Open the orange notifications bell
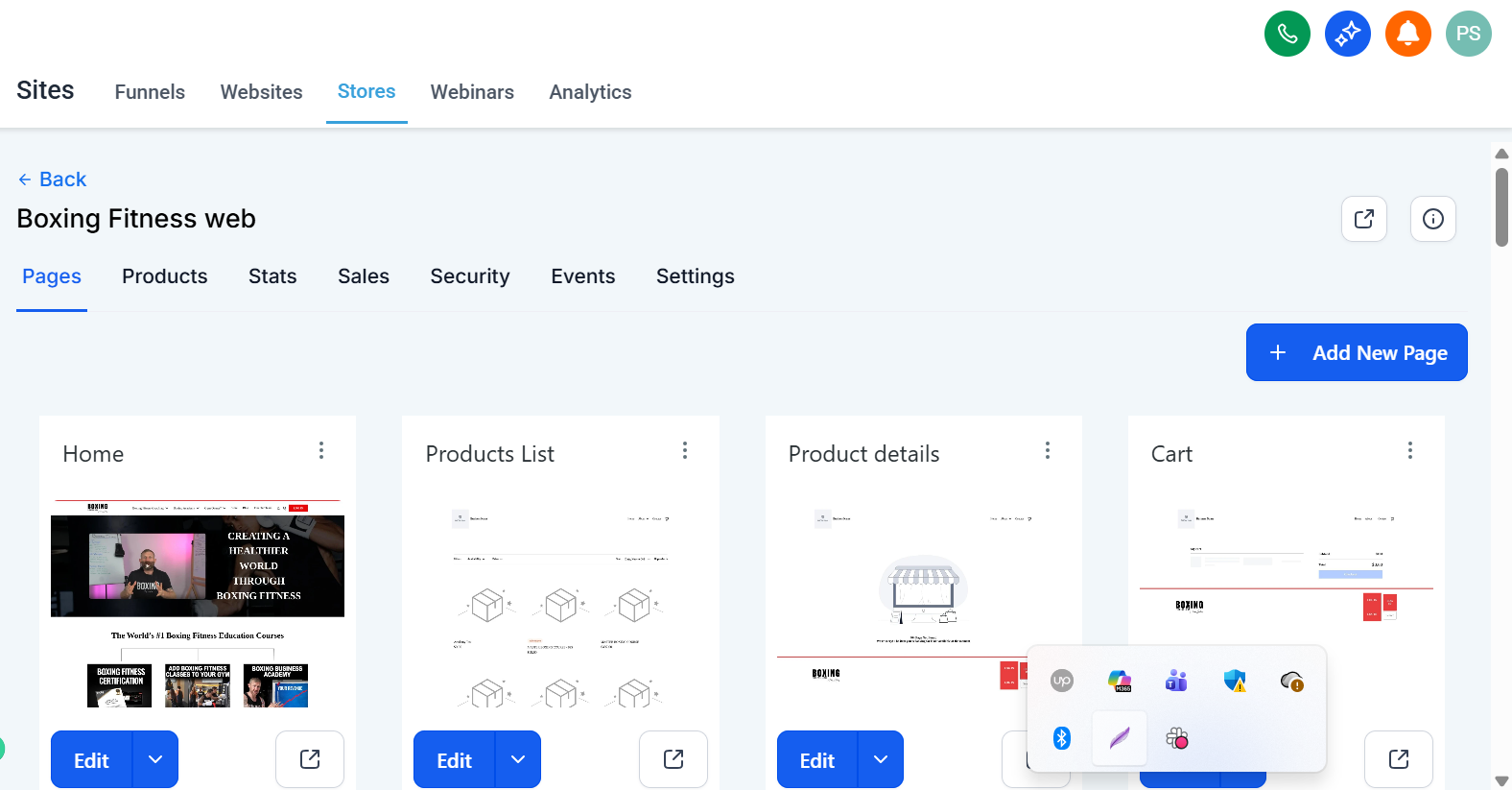The image size is (1512, 790). pos(1407,34)
